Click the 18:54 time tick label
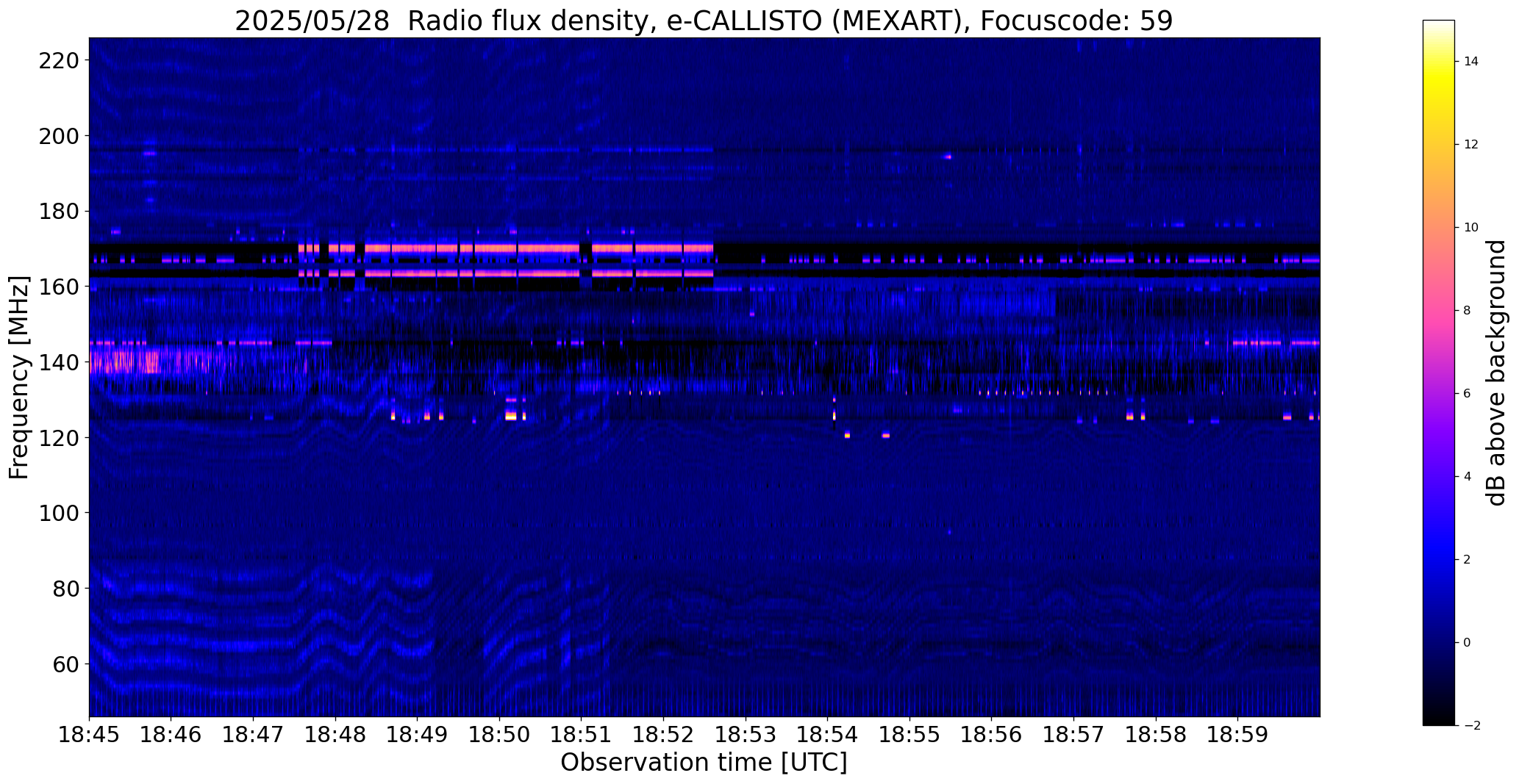The width and height of the screenshot is (1519, 784). pos(828,735)
